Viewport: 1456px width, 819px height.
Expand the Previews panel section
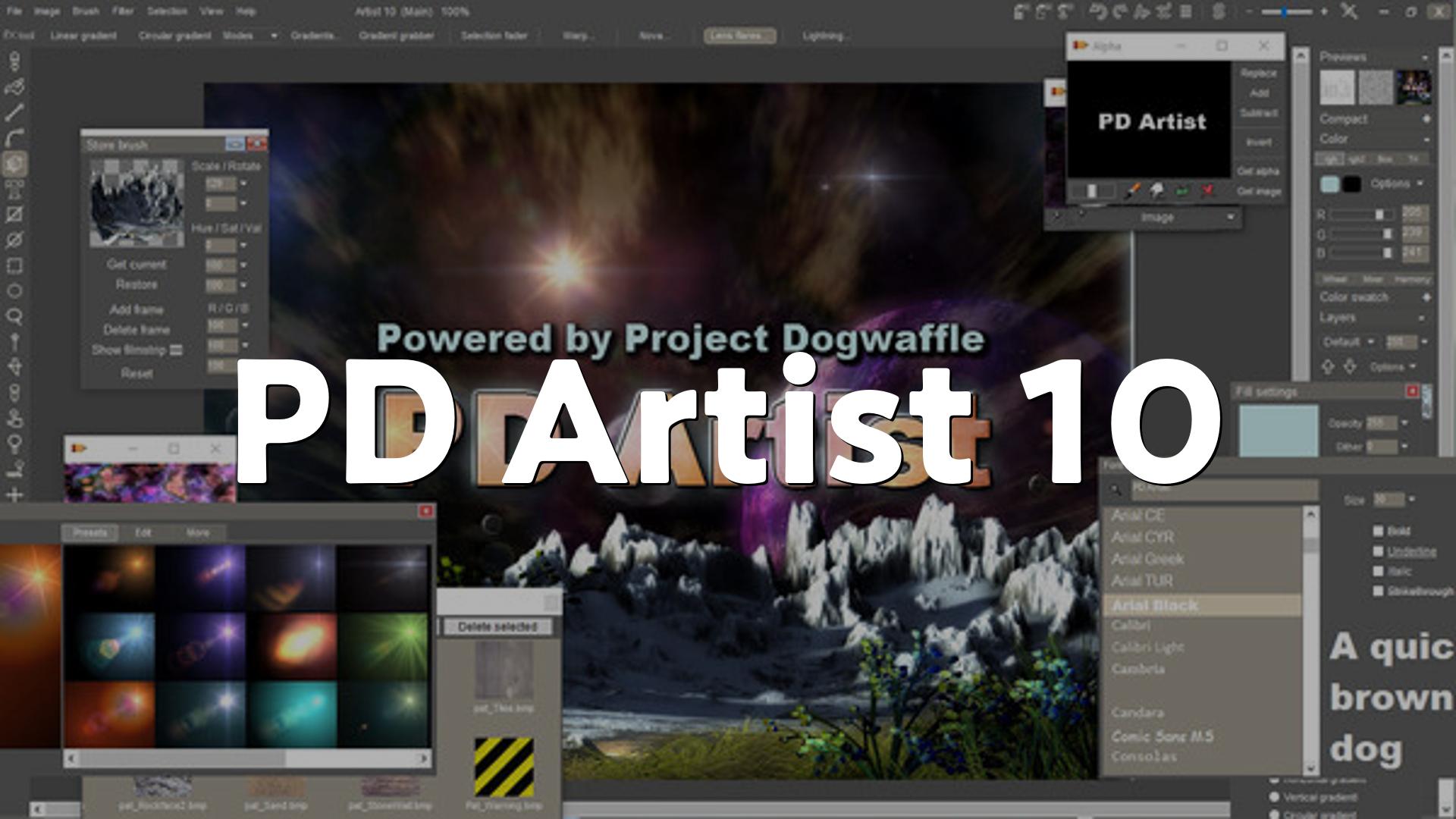(1426, 58)
